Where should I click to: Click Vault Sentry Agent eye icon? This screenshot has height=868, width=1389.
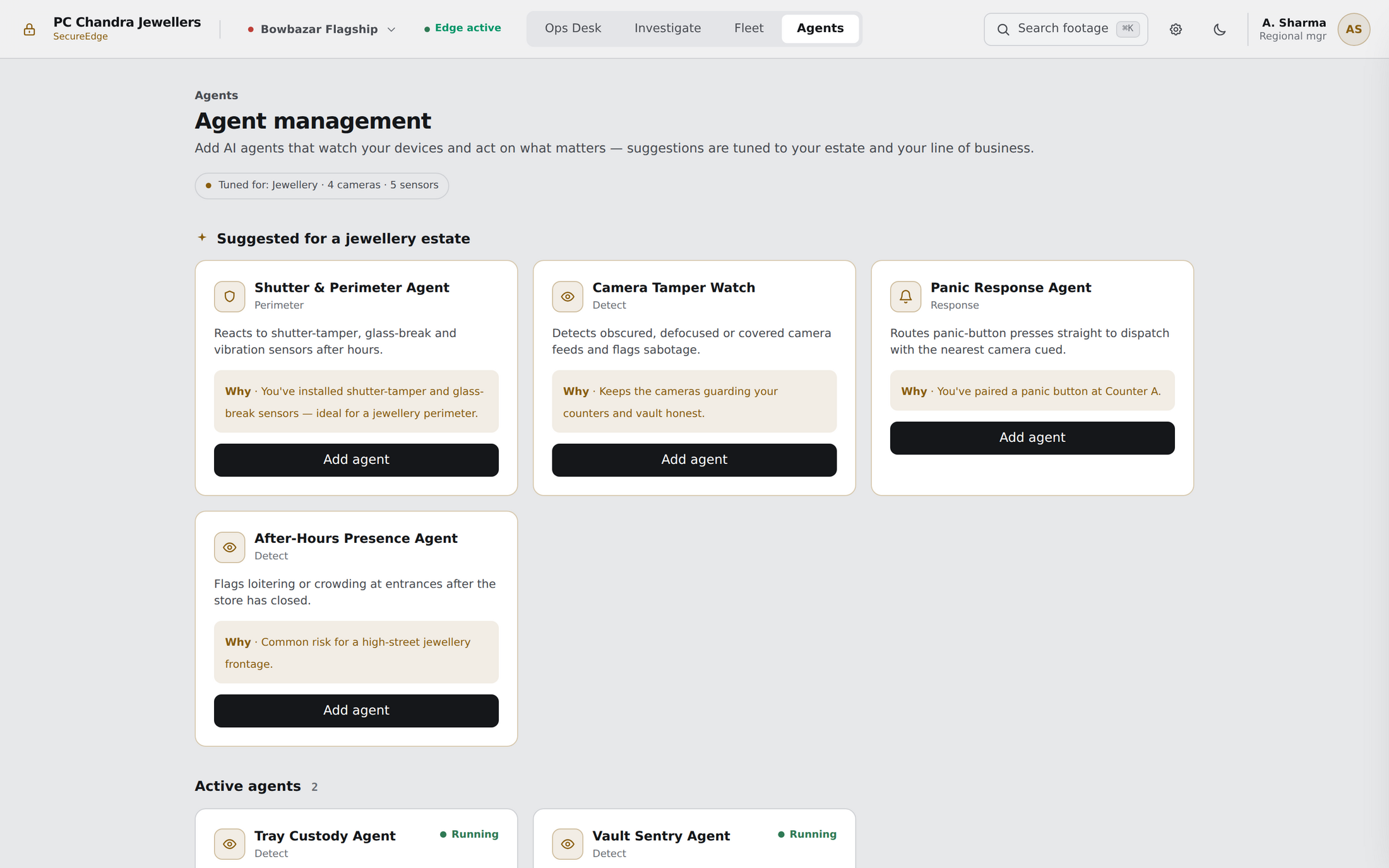pyautogui.click(x=568, y=844)
